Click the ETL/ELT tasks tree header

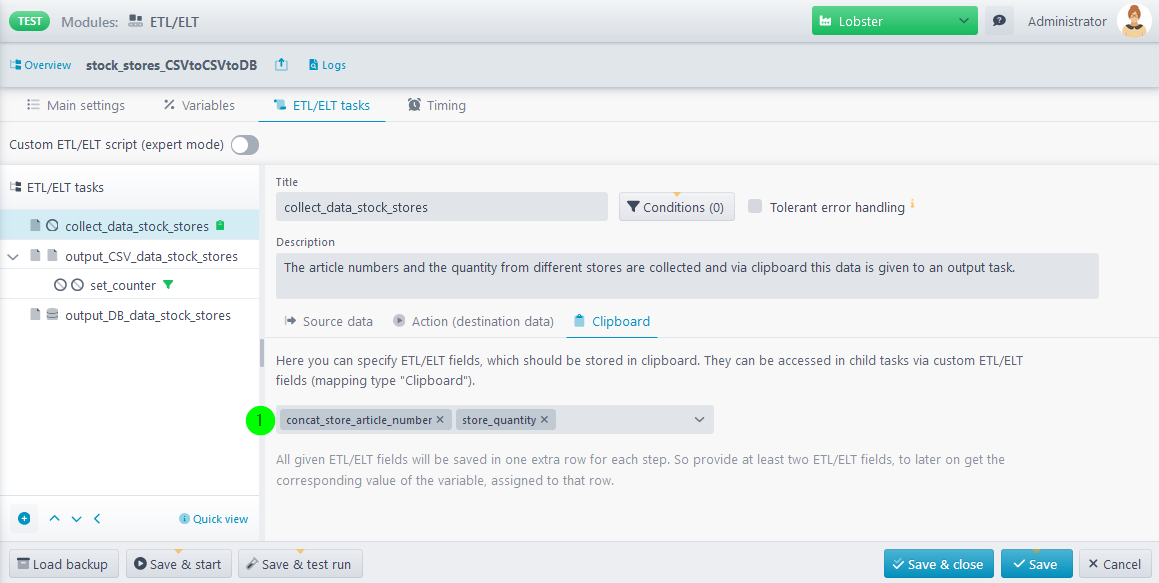pyautogui.click(x=57, y=187)
